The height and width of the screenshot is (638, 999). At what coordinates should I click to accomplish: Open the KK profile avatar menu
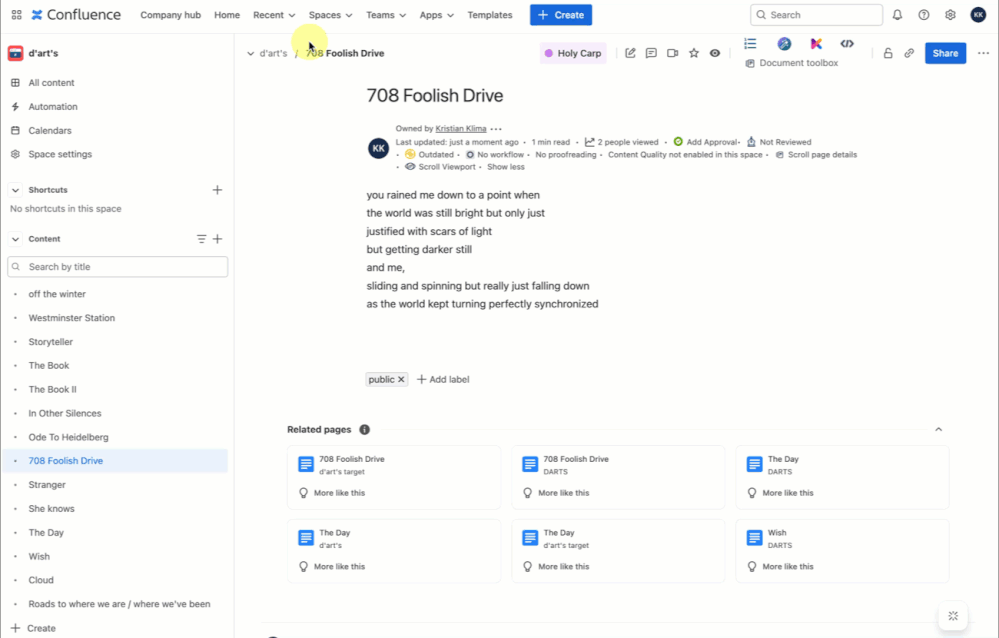[978, 15]
